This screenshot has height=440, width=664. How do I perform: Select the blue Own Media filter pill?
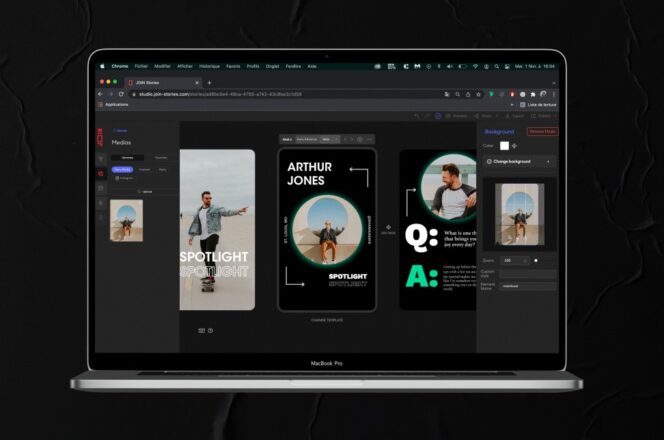click(122, 169)
